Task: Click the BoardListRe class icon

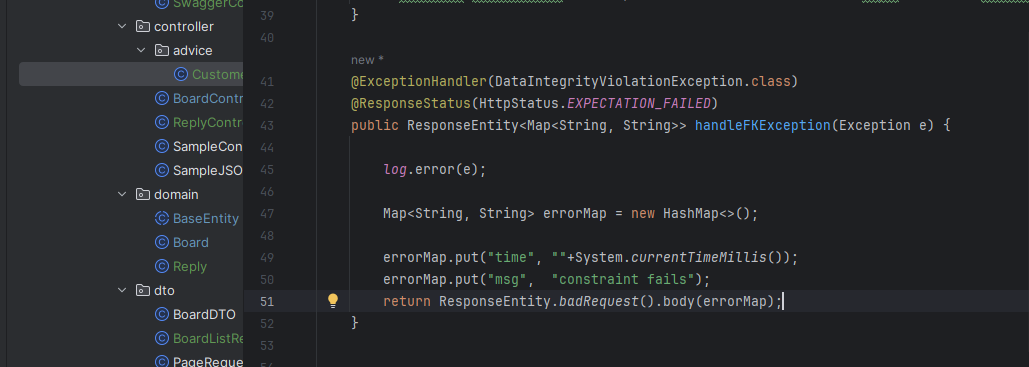Action: tap(161, 338)
